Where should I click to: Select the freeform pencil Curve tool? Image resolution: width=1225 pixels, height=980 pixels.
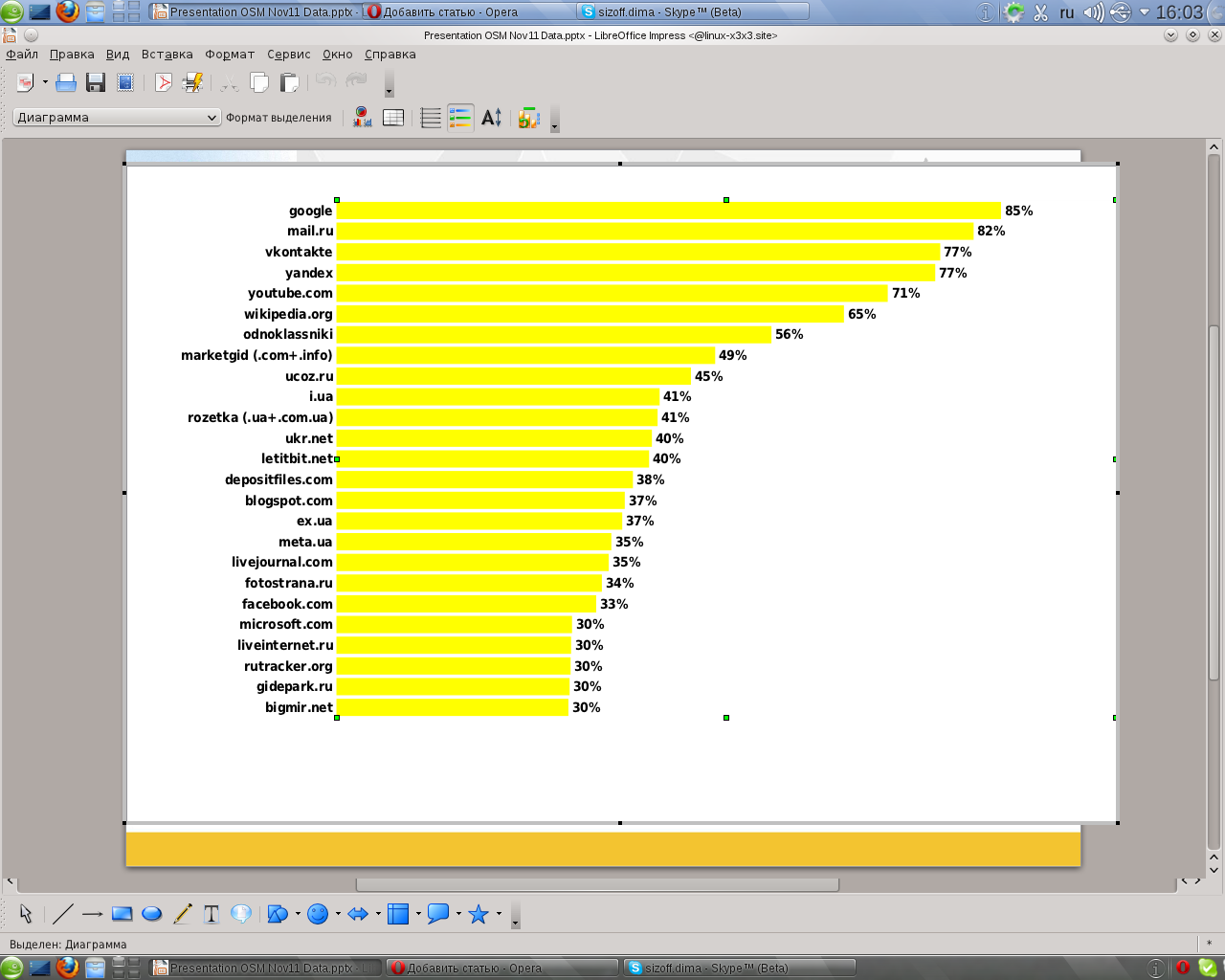pyautogui.click(x=182, y=914)
